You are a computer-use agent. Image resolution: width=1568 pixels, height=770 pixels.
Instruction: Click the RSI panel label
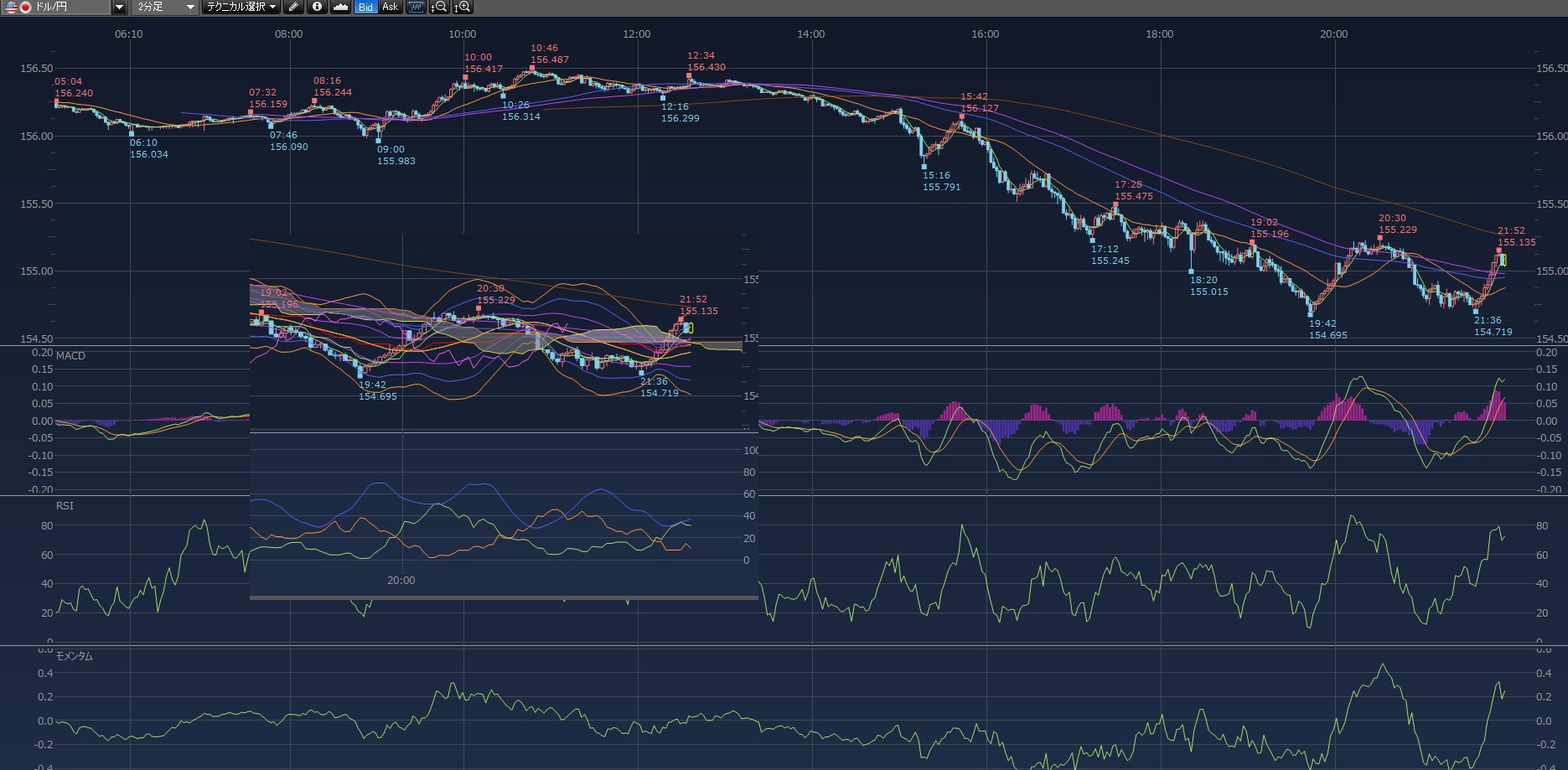click(x=65, y=506)
